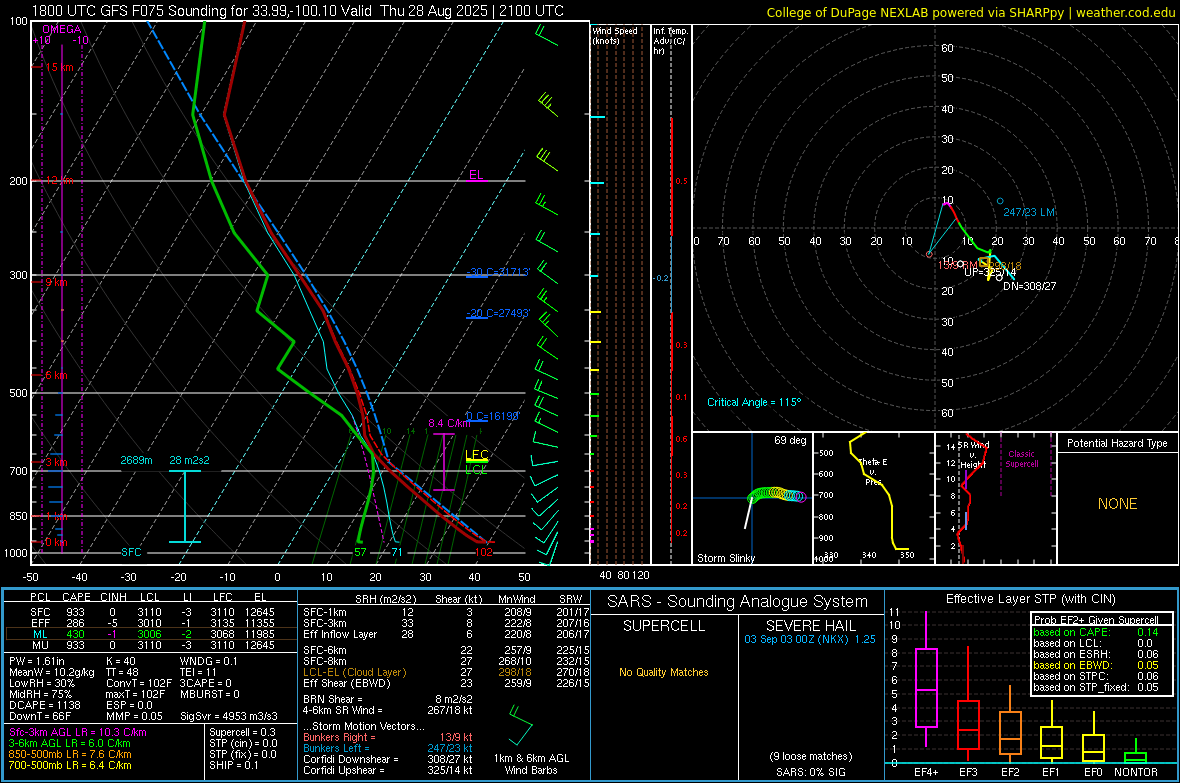Click the '3-6km AGL LR = 6.0 C/km' line

click(70, 743)
